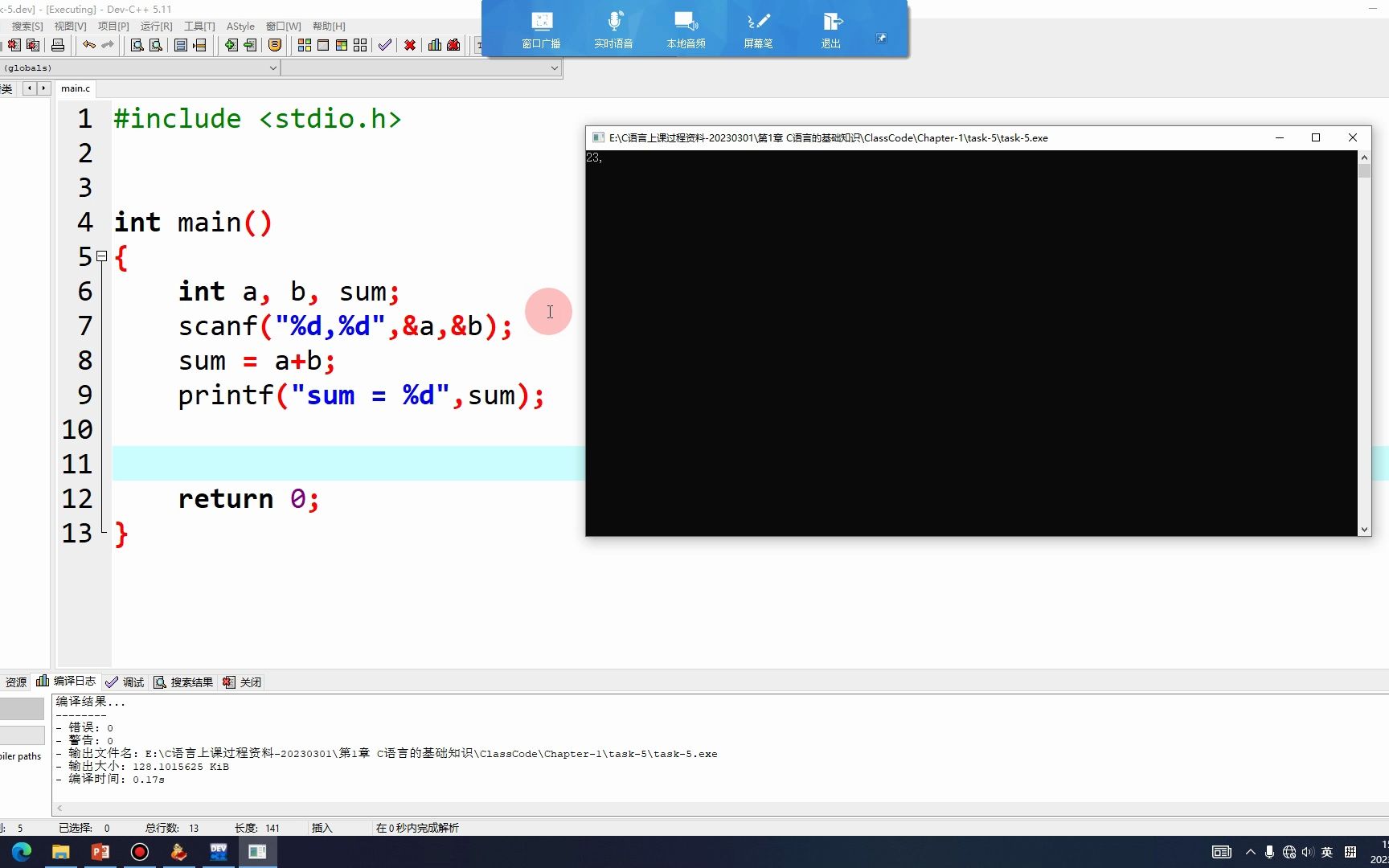Image resolution: width=1389 pixels, height=868 pixels.
Task: Switch to the 资源 bottom tab
Action: [x=15, y=682]
